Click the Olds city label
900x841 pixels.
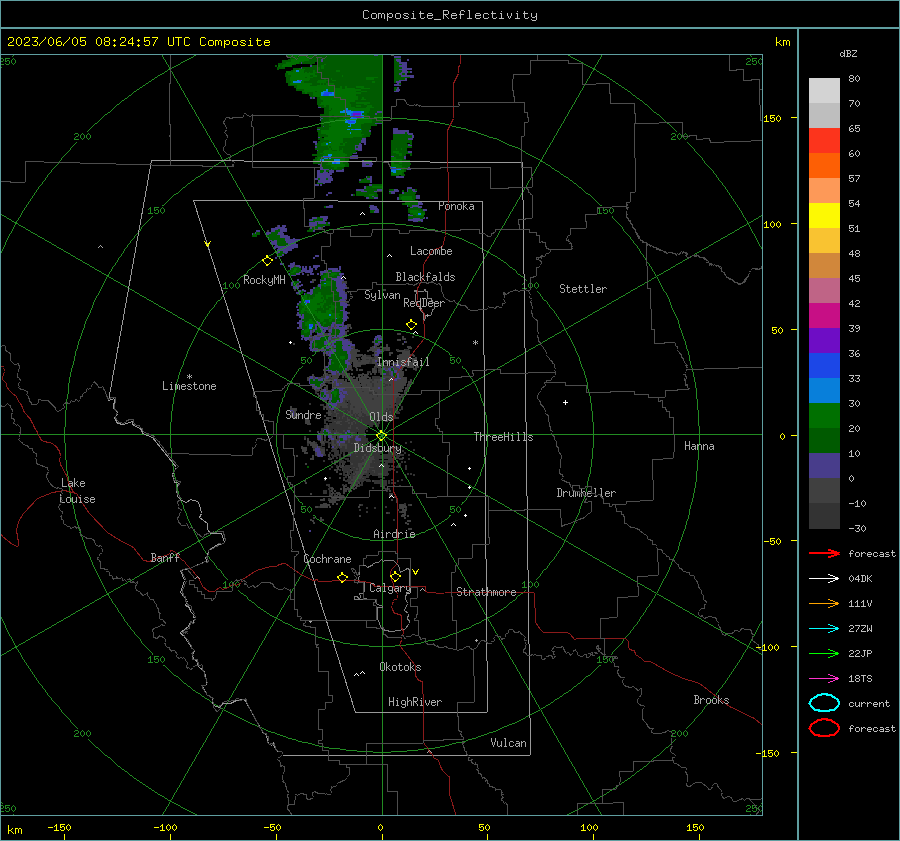[x=381, y=417]
